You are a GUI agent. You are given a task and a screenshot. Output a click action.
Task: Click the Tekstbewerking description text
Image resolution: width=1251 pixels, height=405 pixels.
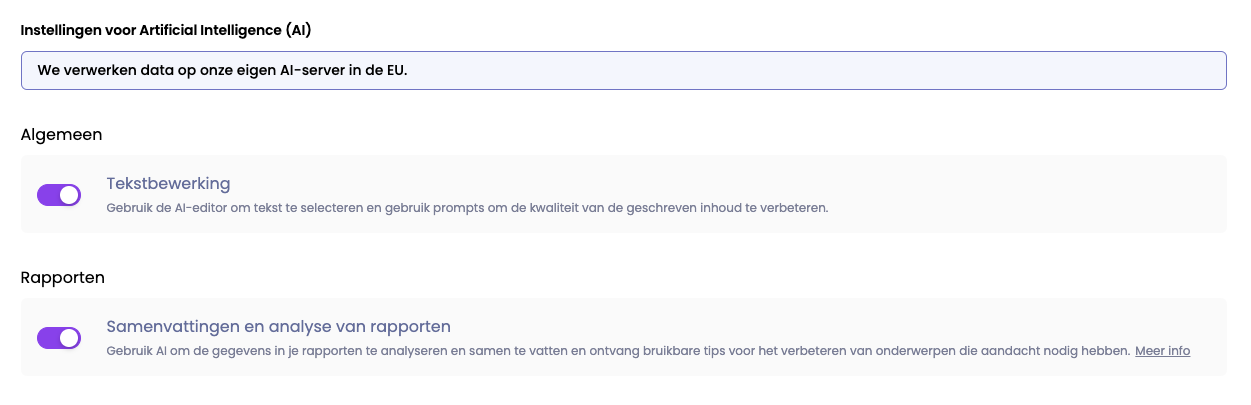pos(467,208)
